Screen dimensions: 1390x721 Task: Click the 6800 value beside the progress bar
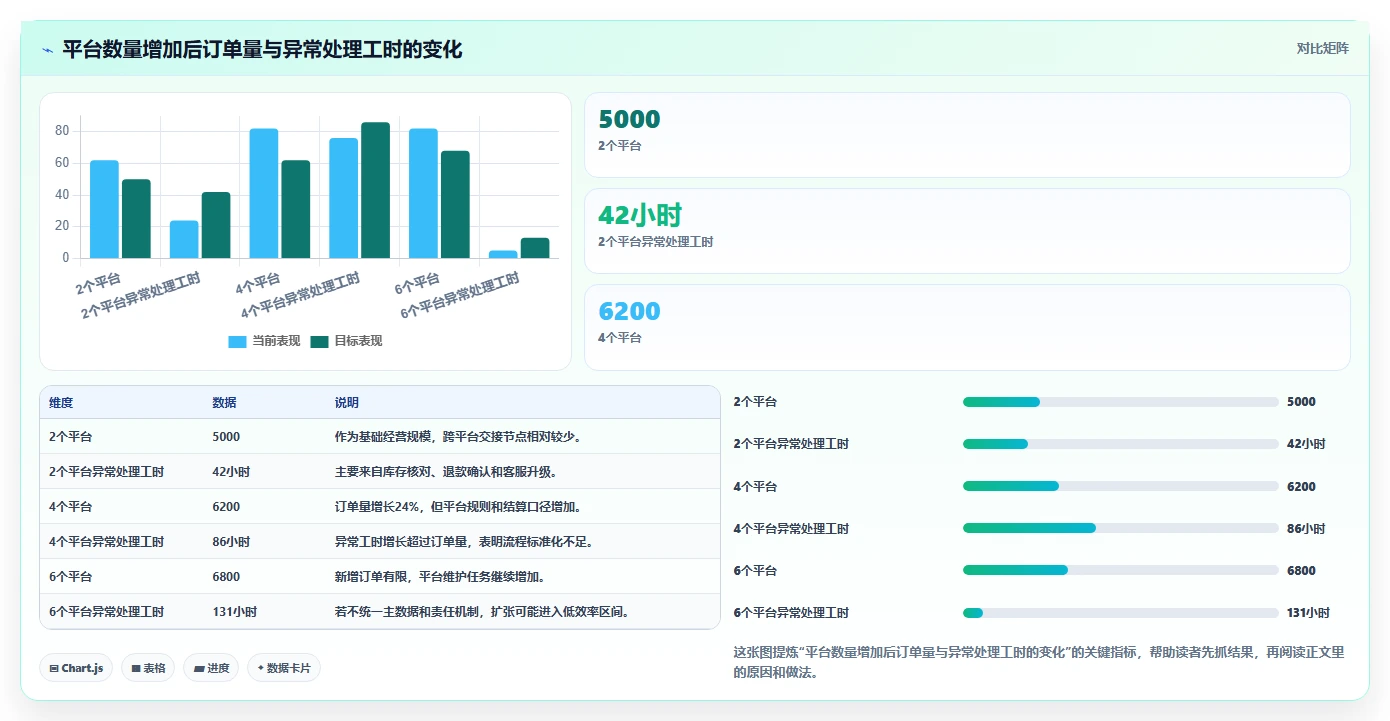[x=1301, y=571]
